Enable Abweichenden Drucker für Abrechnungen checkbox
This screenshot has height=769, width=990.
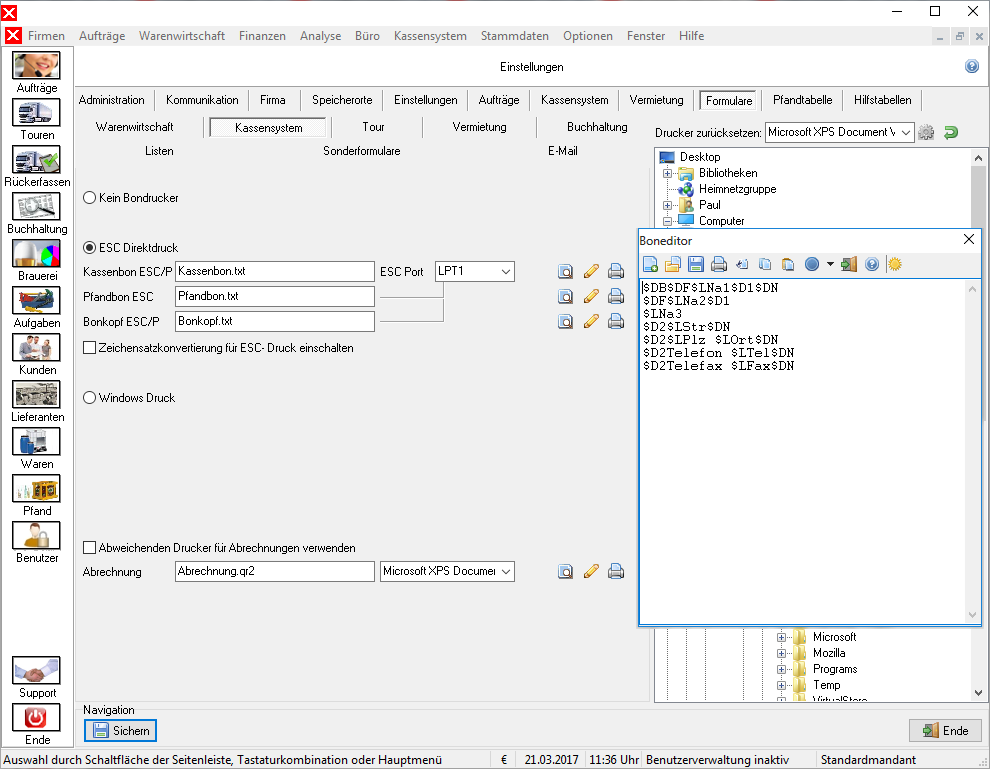90,548
